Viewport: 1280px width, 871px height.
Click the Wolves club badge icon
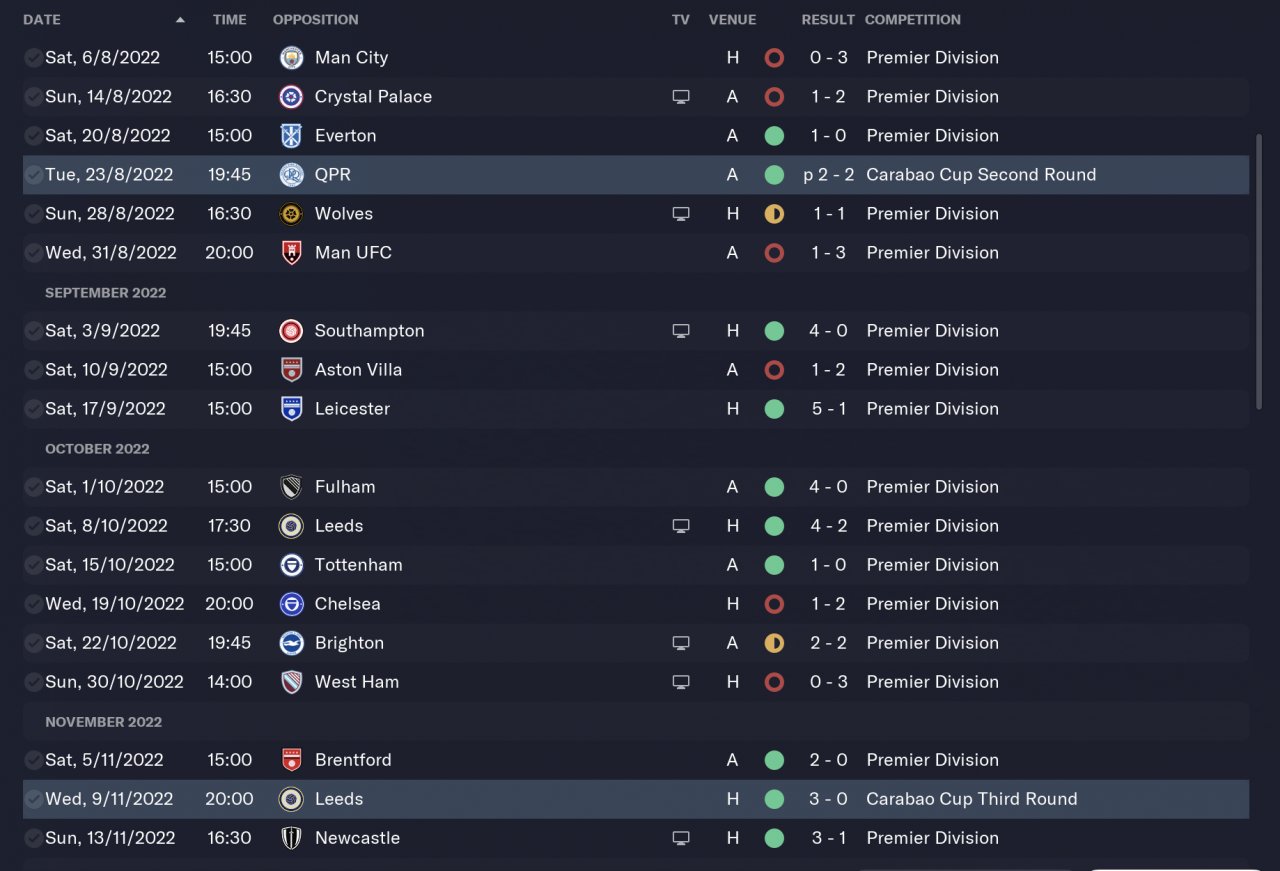click(291, 214)
